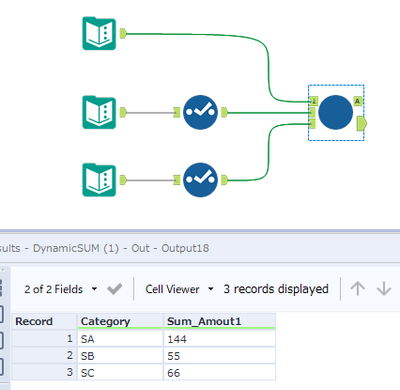Image resolution: width=400 pixels, height=390 pixels.
Task: Click the Record column header
Action: (44, 321)
